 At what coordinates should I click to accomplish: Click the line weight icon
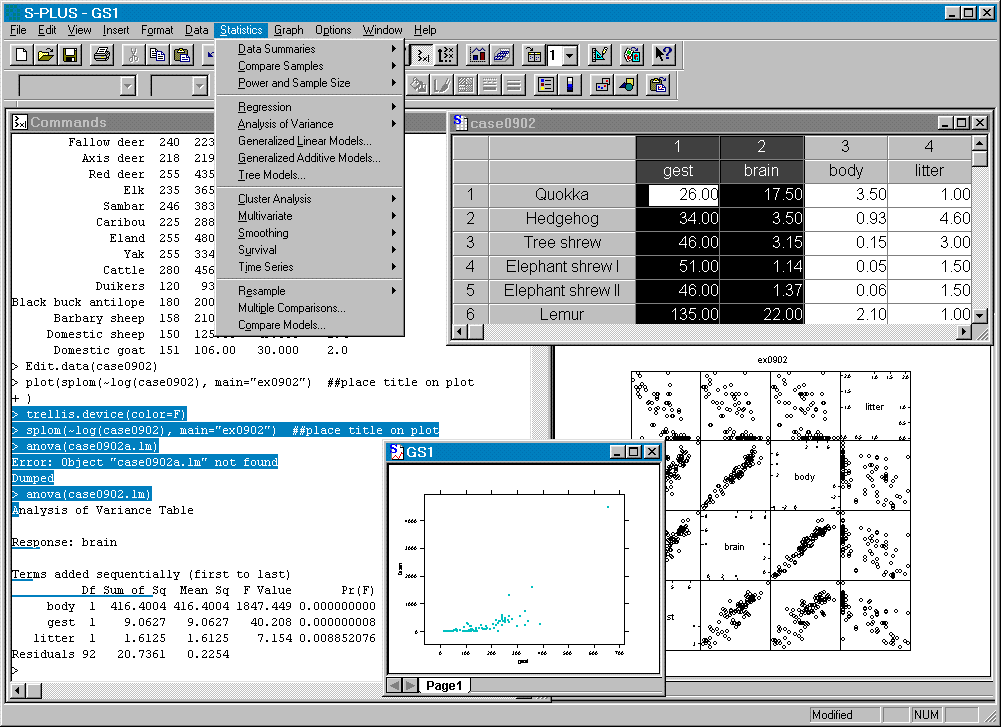[x=513, y=85]
